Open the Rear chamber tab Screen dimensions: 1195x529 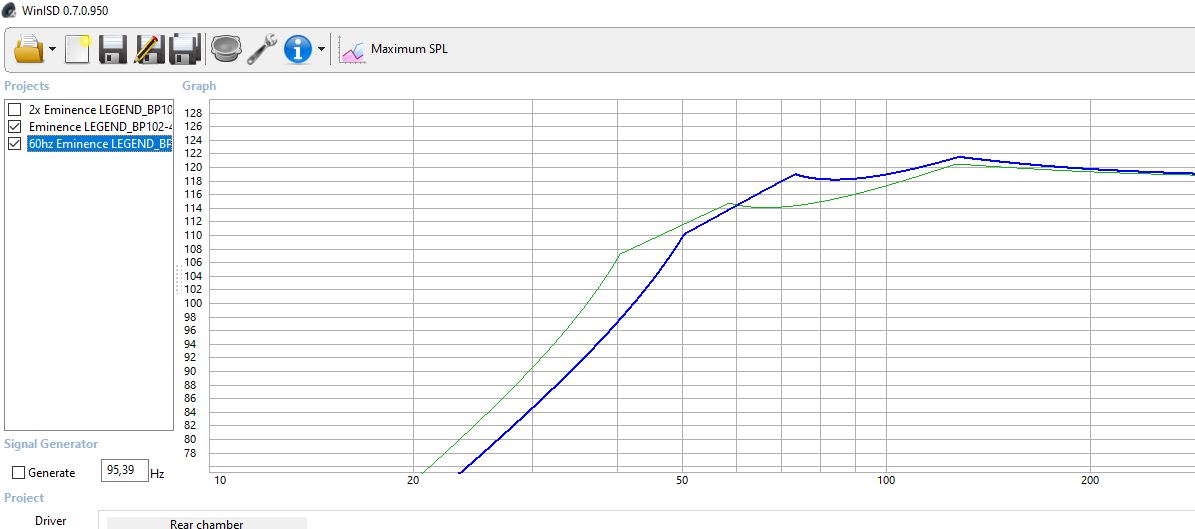click(207, 524)
